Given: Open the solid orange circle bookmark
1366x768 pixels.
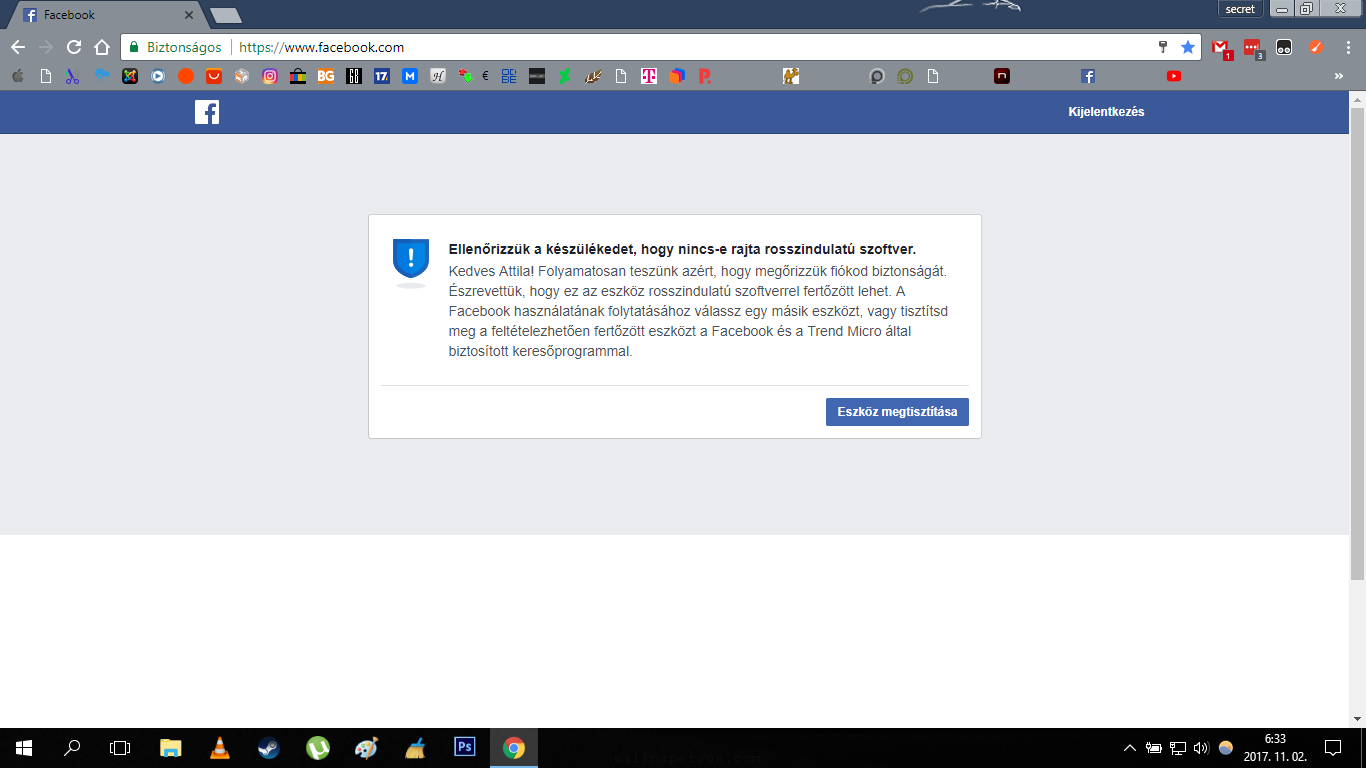Looking at the screenshot, I should click(185, 76).
